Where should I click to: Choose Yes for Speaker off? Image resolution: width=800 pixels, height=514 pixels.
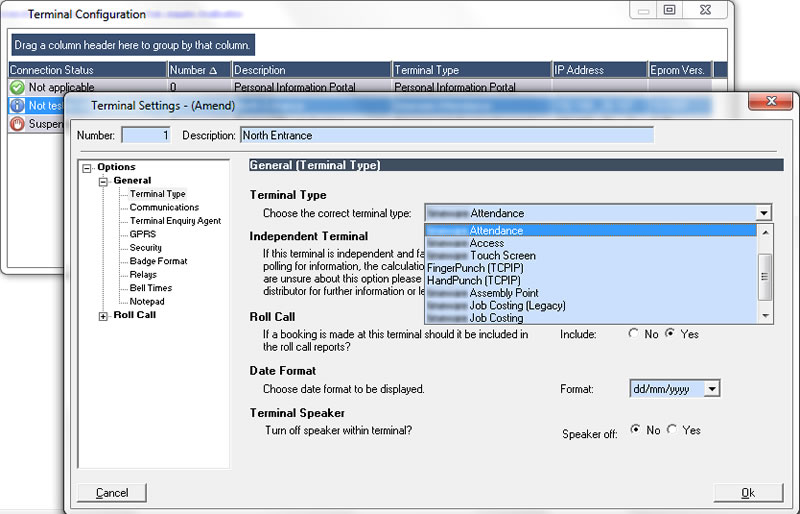tap(672, 430)
